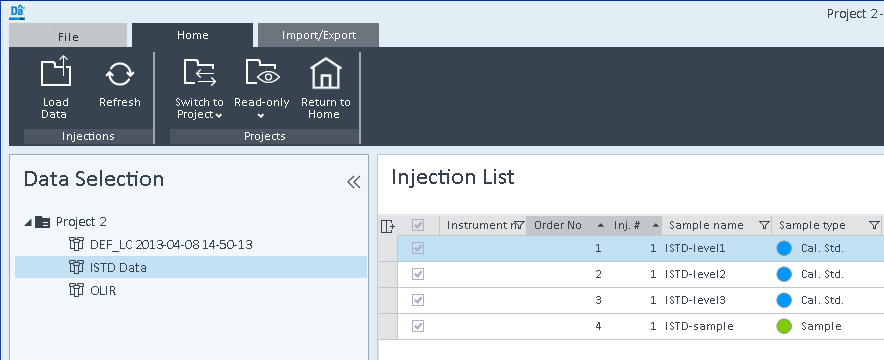The image size is (884, 360).
Task: Toggle the ISTD-sample row checkbox
Action: click(418, 326)
